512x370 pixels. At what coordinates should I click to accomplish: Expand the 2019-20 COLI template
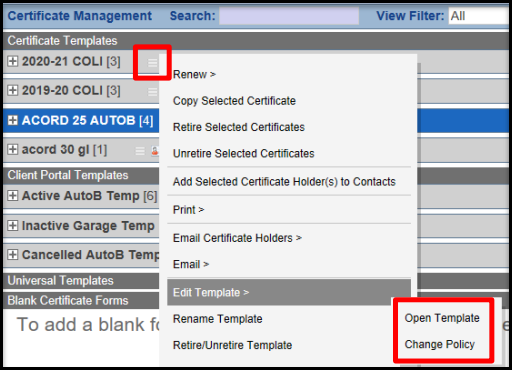pos(13,90)
